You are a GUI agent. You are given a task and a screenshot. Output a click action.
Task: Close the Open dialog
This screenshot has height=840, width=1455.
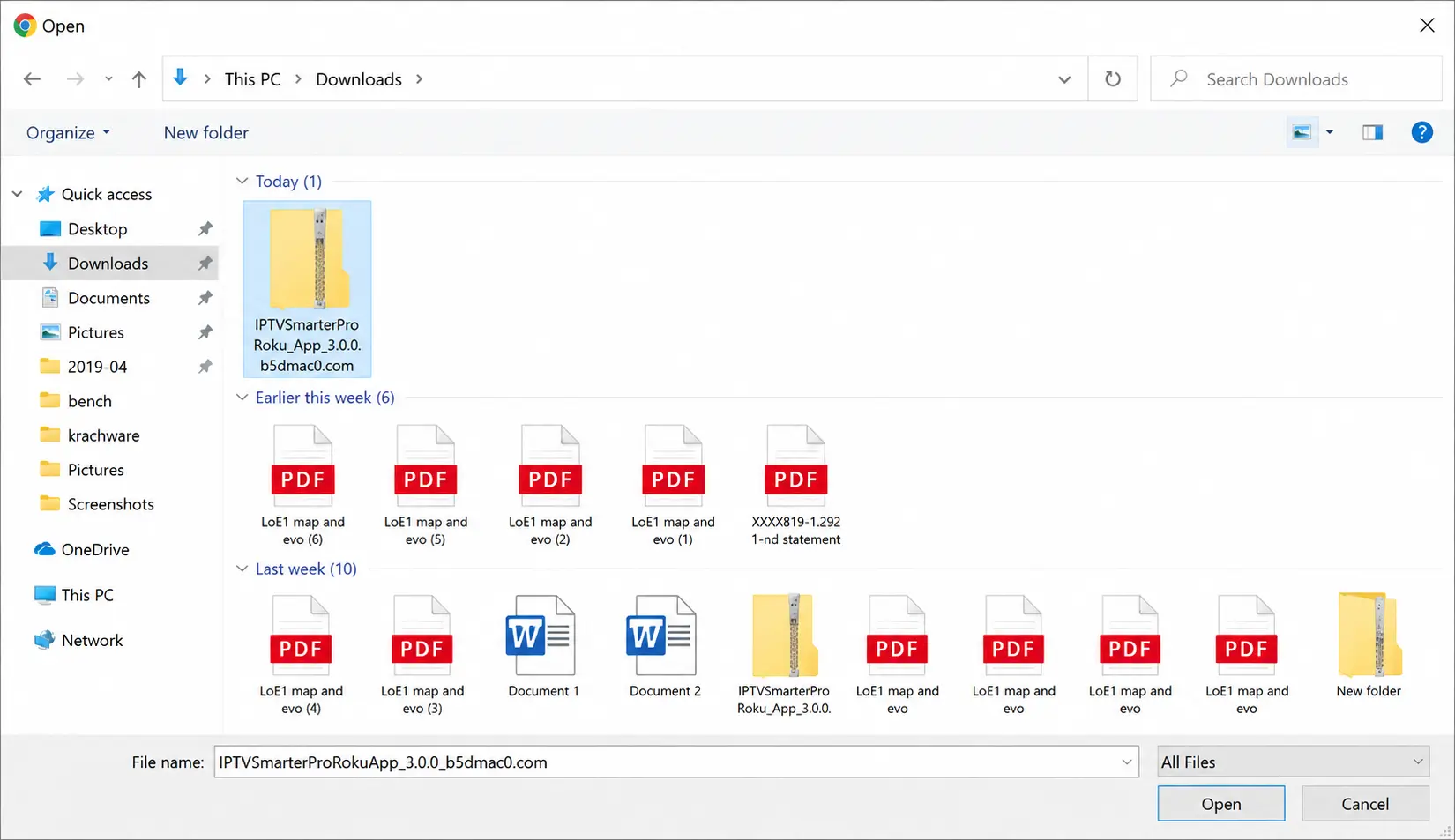(1427, 26)
